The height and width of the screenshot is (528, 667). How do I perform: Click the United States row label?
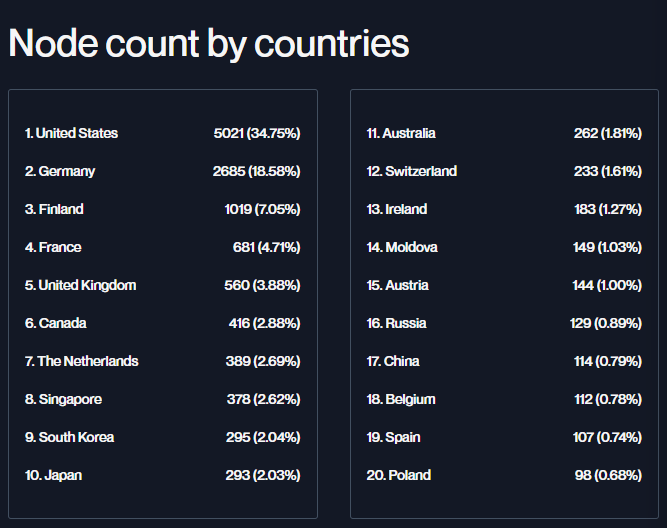coord(71,133)
